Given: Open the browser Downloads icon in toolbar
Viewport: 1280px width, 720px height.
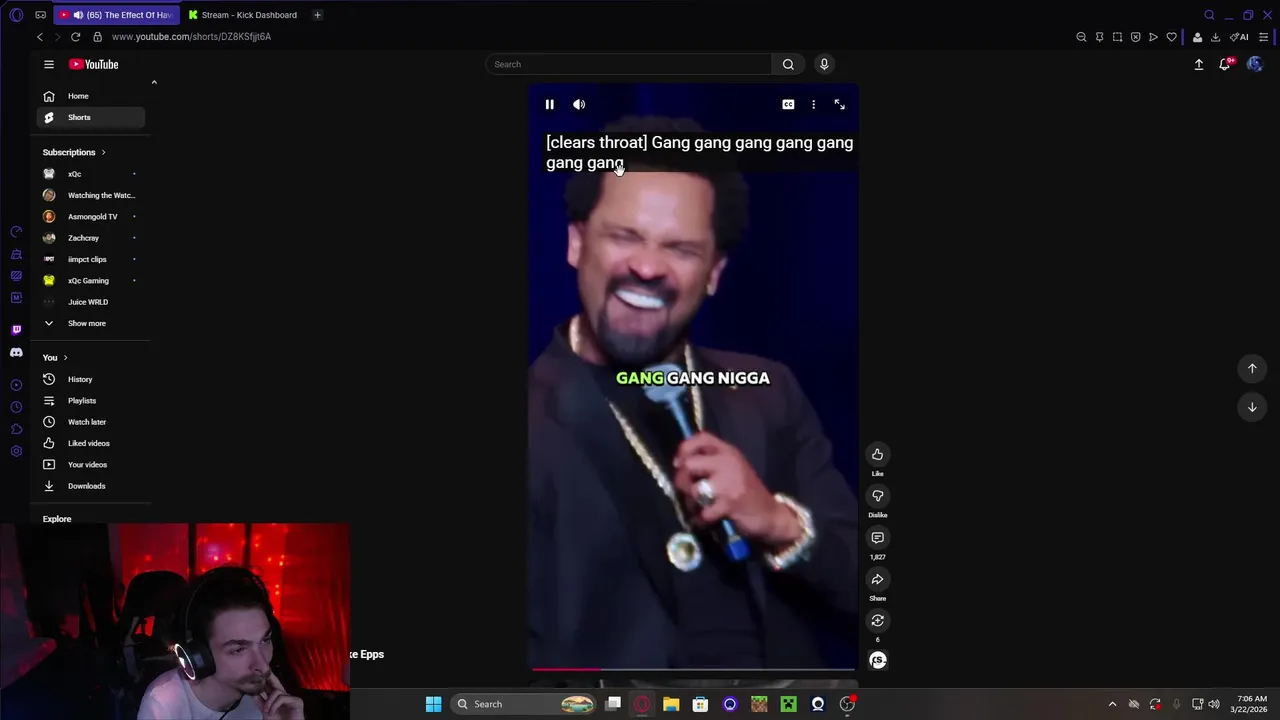Looking at the screenshot, I should click(1215, 37).
